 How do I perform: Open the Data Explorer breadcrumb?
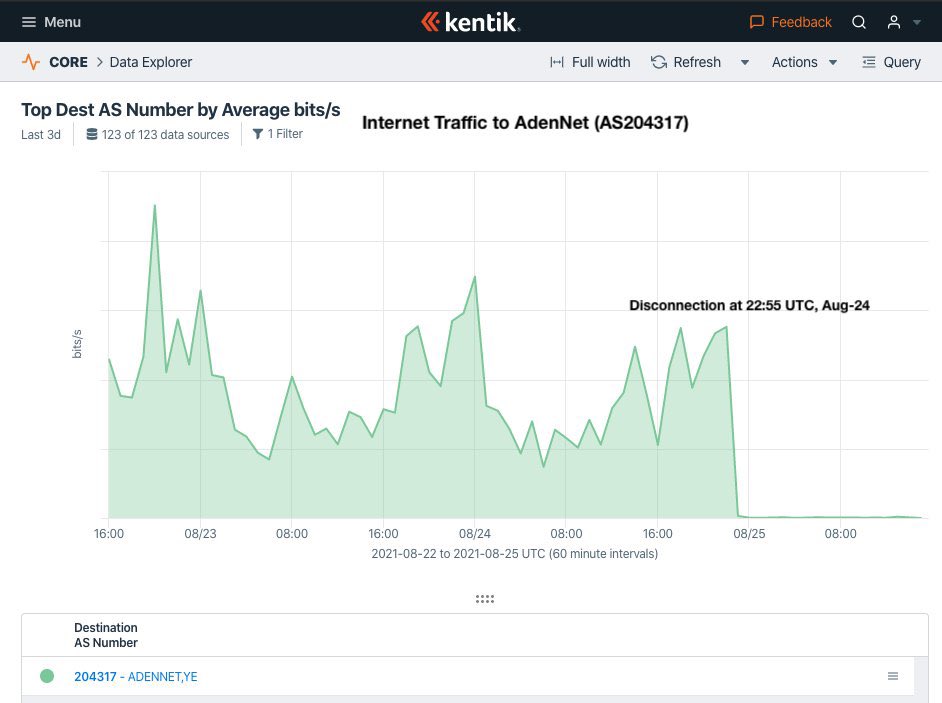[x=151, y=62]
